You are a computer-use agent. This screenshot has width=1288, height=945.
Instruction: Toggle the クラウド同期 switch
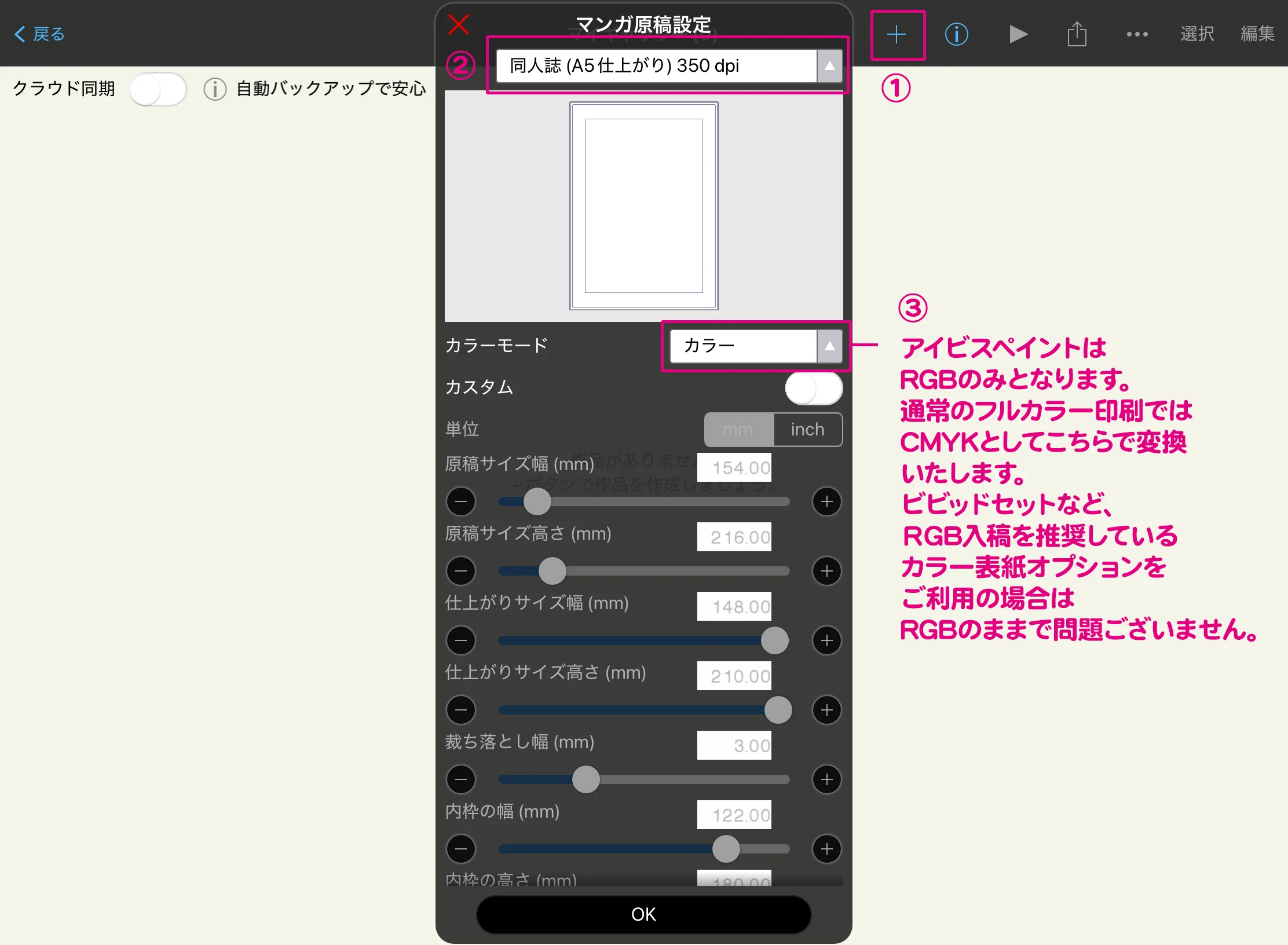pyautogui.click(x=158, y=89)
